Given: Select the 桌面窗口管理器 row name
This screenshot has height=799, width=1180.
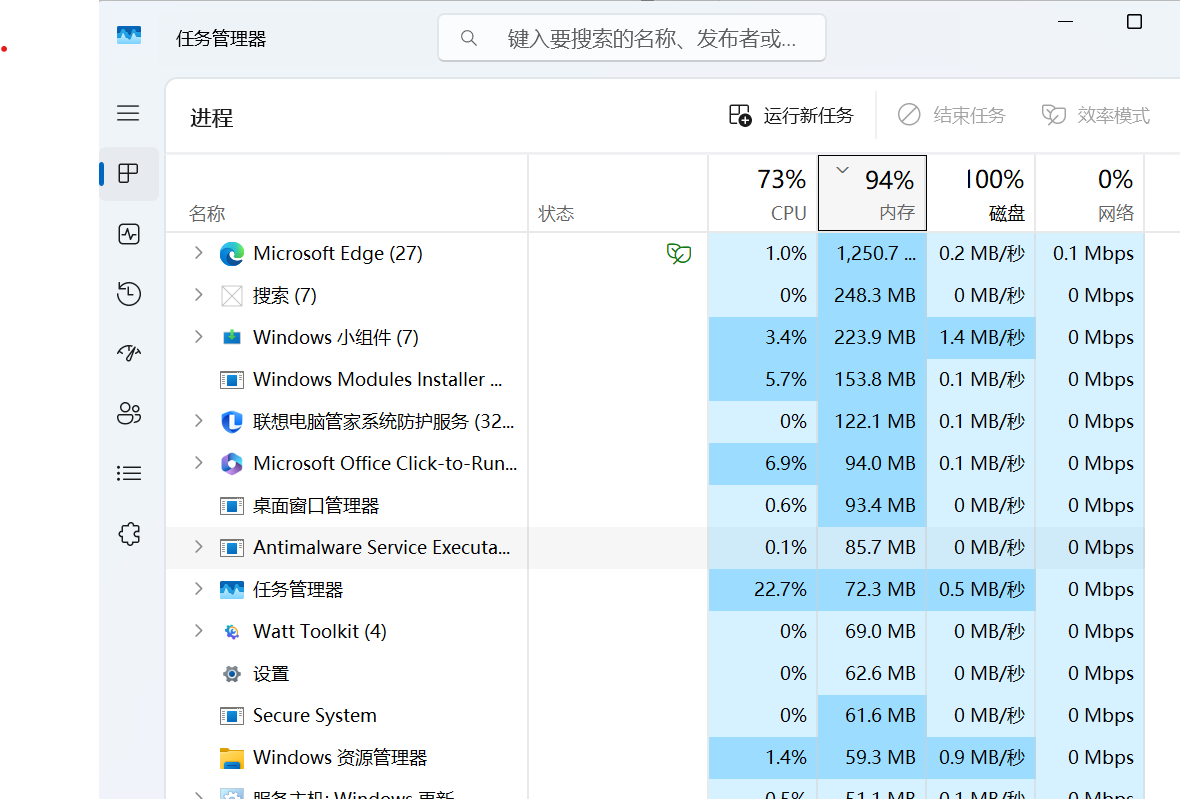Looking at the screenshot, I should point(316,506).
